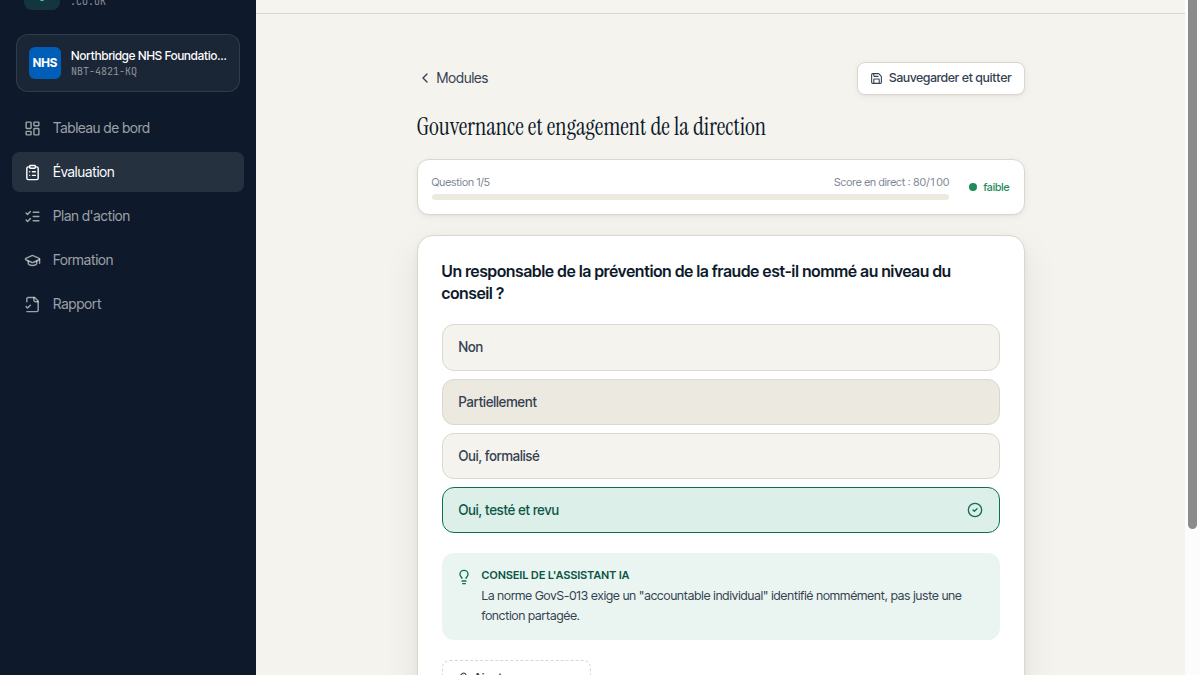The image size is (1200, 675).
Task: Click the Évaluation clipboard icon
Action: point(33,172)
